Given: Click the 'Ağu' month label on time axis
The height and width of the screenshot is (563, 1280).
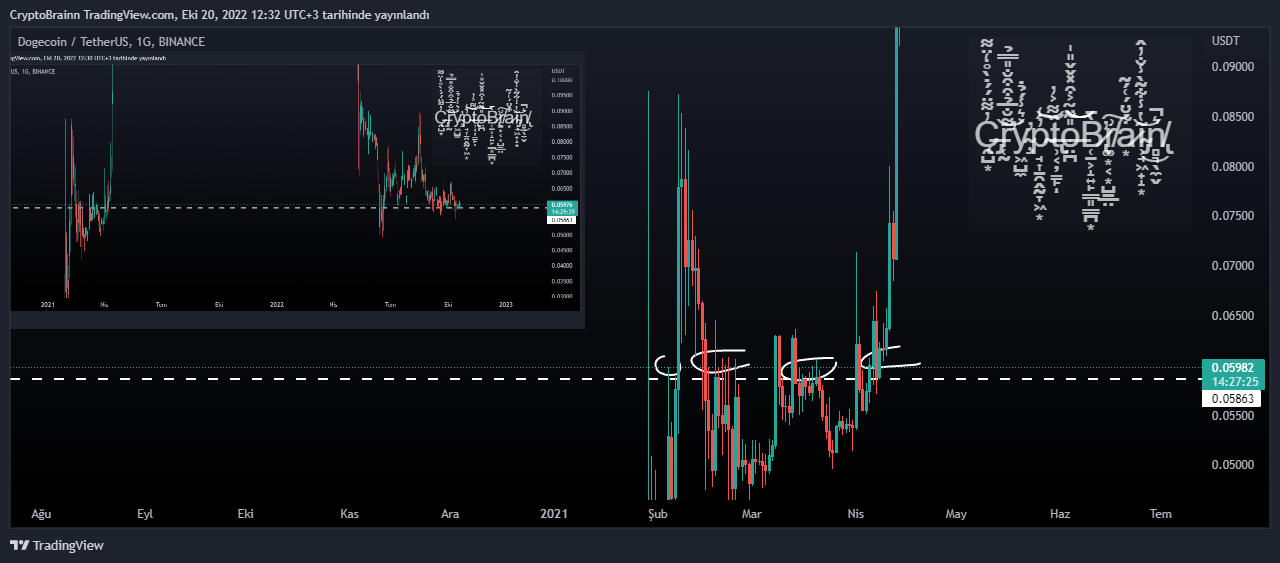Looking at the screenshot, I should click(41, 514).
